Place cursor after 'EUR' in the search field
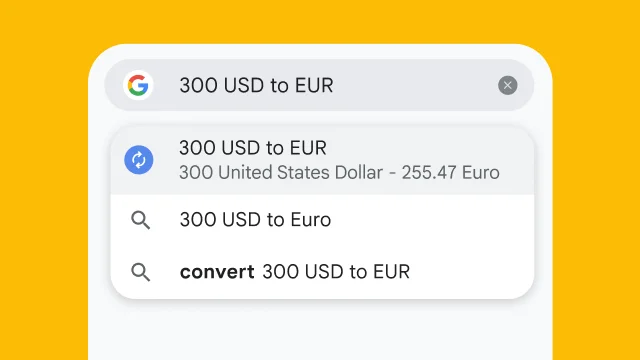The width and height of the screenshot is (640, 360). tap(334, 85)
